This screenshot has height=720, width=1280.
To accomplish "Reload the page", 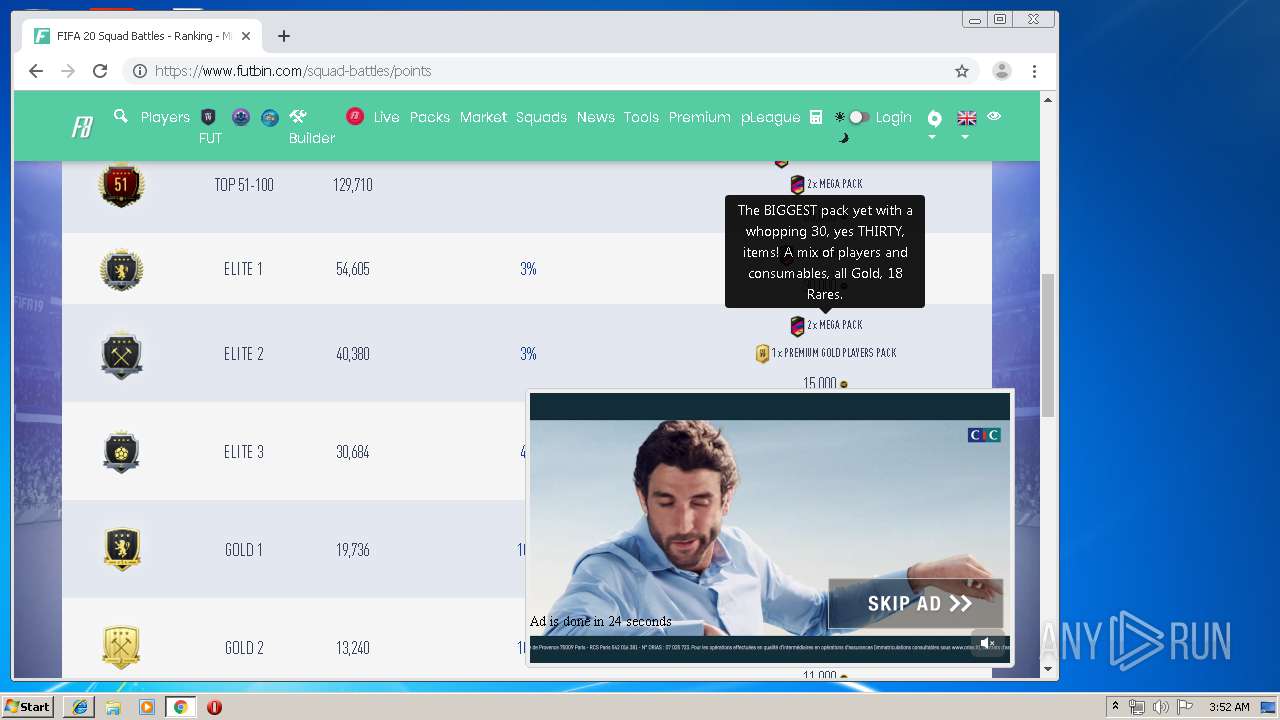I will tap(100, 71).
